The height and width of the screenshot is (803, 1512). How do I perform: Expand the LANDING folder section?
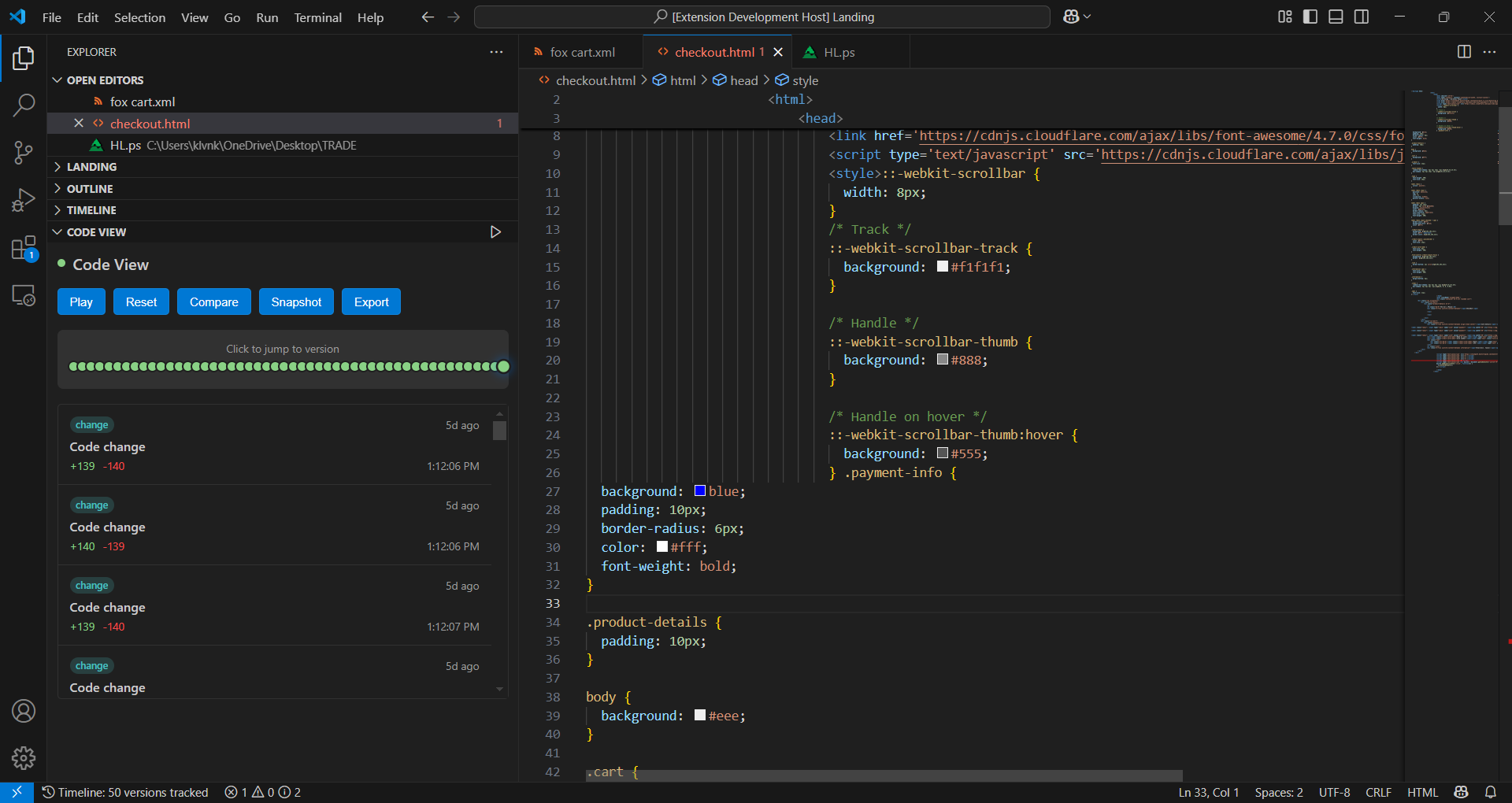pos(91,167)
